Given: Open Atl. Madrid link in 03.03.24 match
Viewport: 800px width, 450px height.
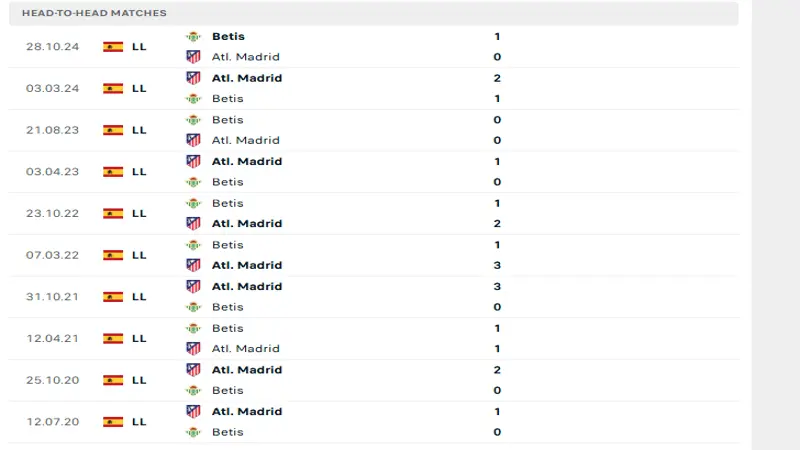Looking at the screenshot, I should click(x=246, y=78).
